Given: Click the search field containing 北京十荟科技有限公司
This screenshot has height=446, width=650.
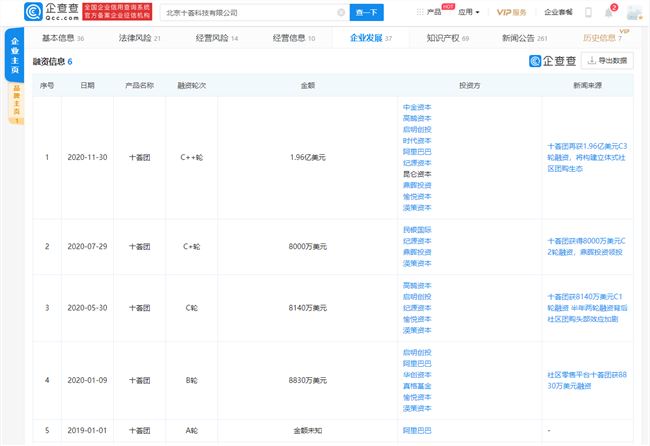Looking at the screenshot, I should (255, 12).
